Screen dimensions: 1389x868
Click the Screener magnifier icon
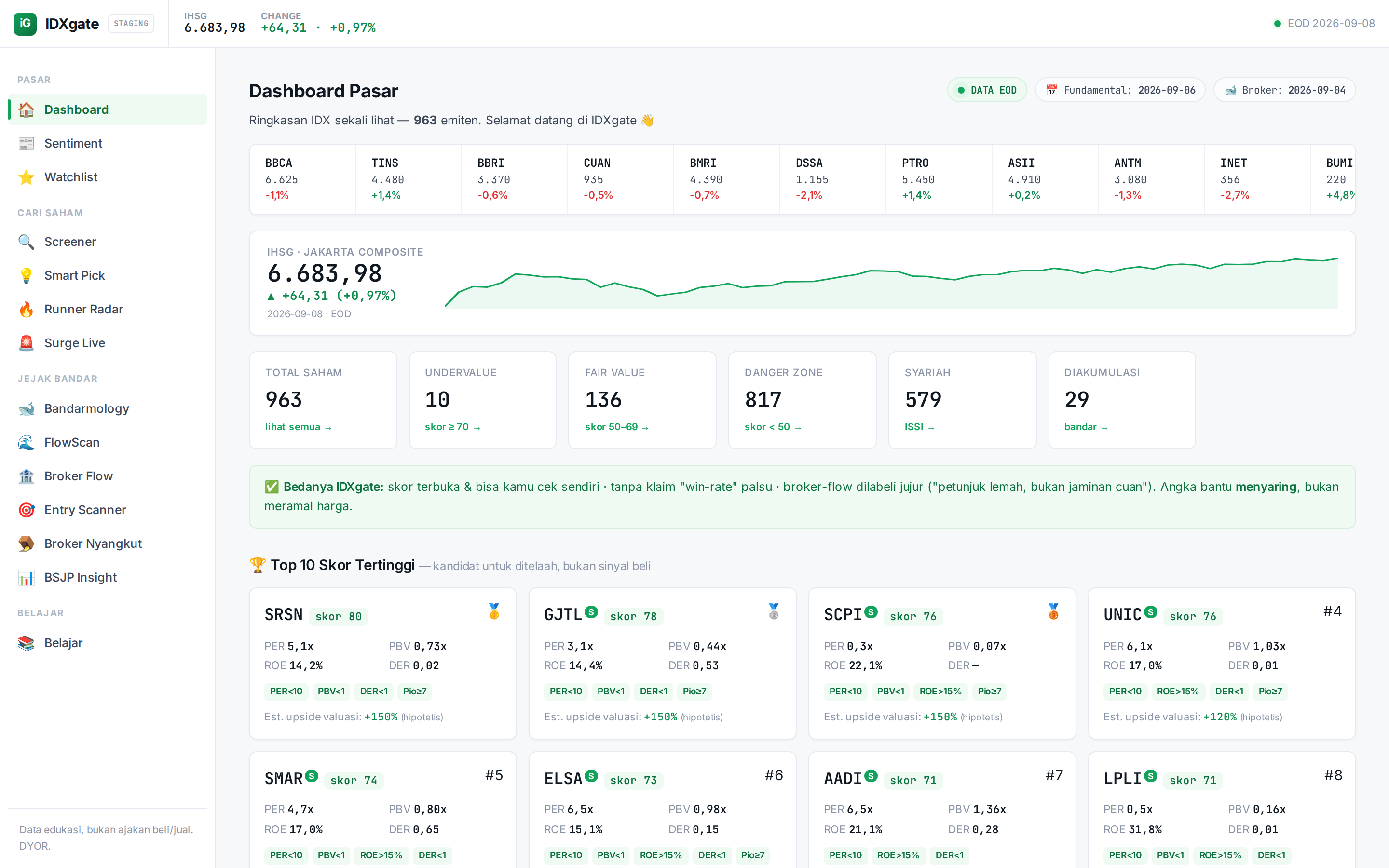tap(27, 242)
